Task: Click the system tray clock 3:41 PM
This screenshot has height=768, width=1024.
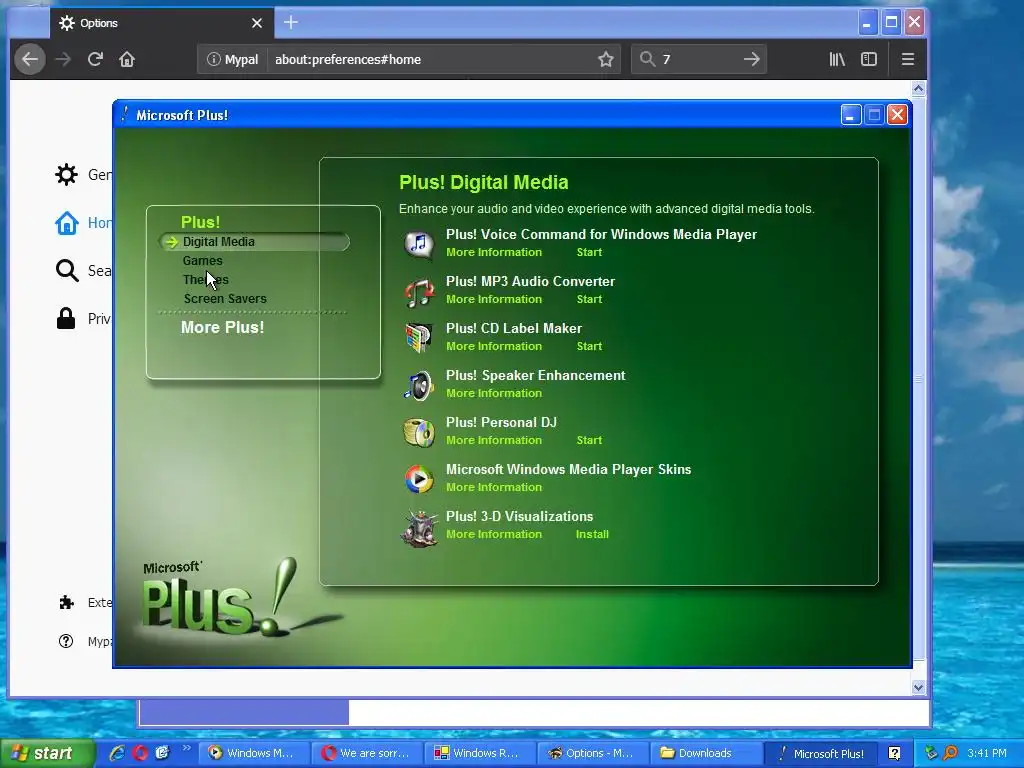Action: (x=987, y=753)
